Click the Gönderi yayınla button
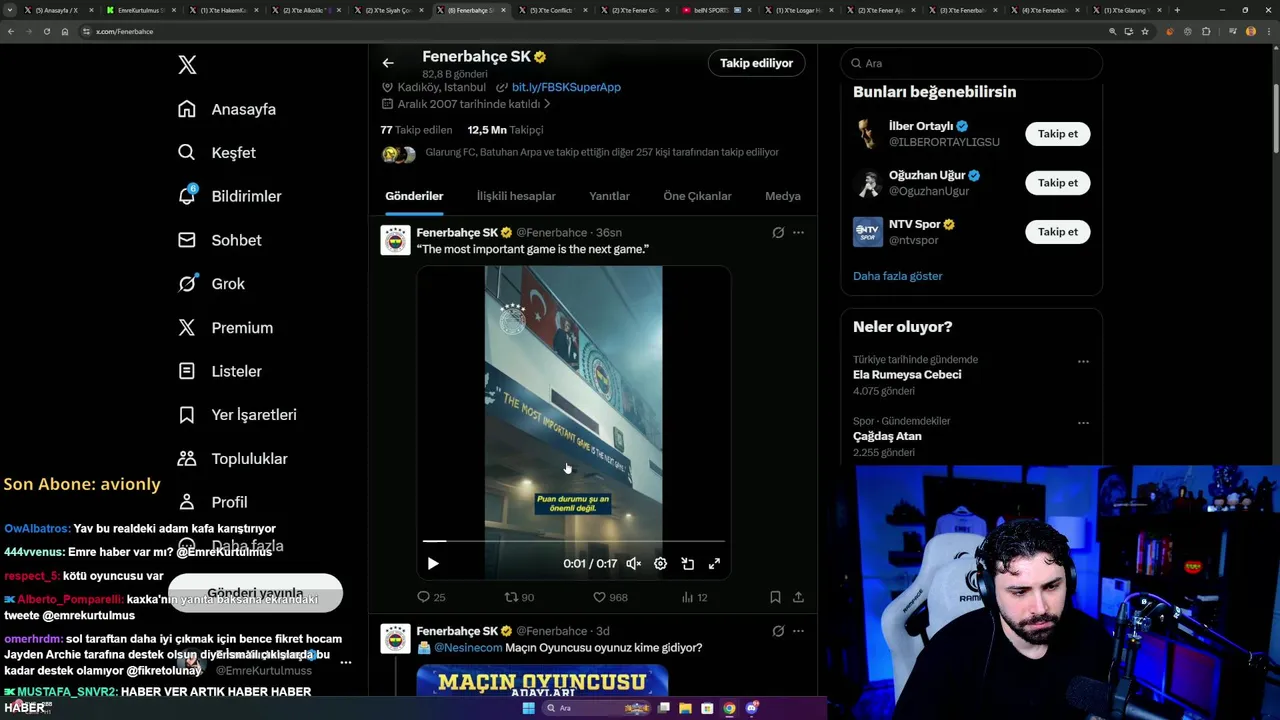 255,593
